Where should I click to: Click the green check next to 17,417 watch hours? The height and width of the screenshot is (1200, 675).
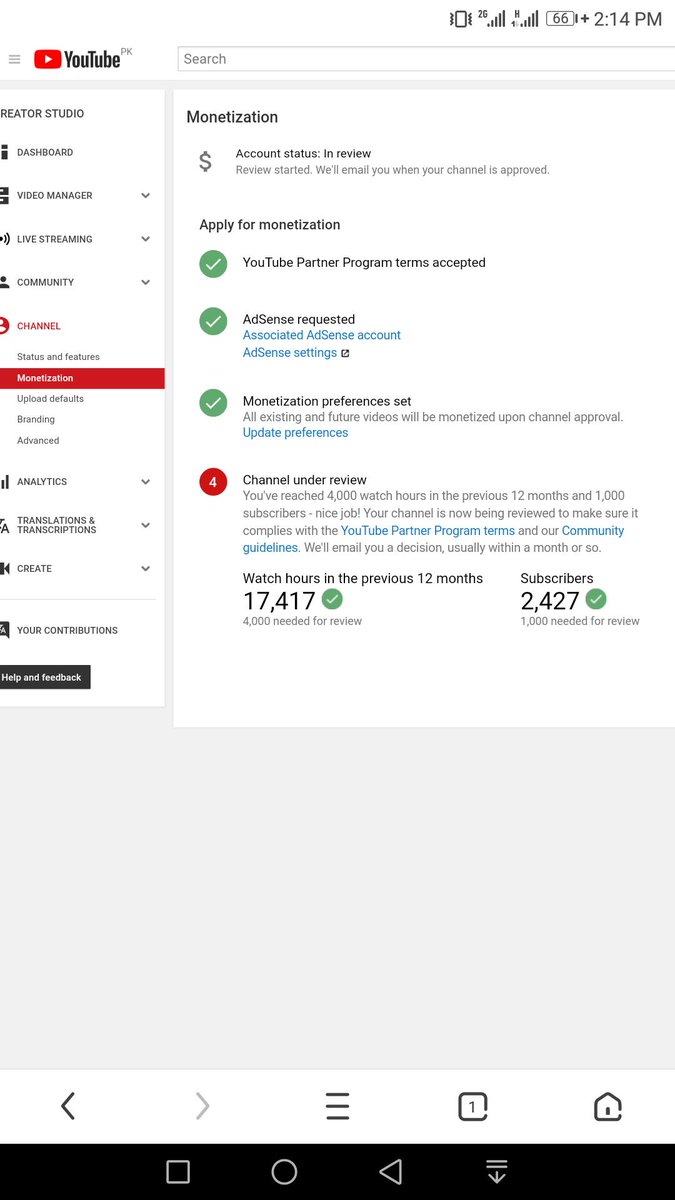[333, 599]
